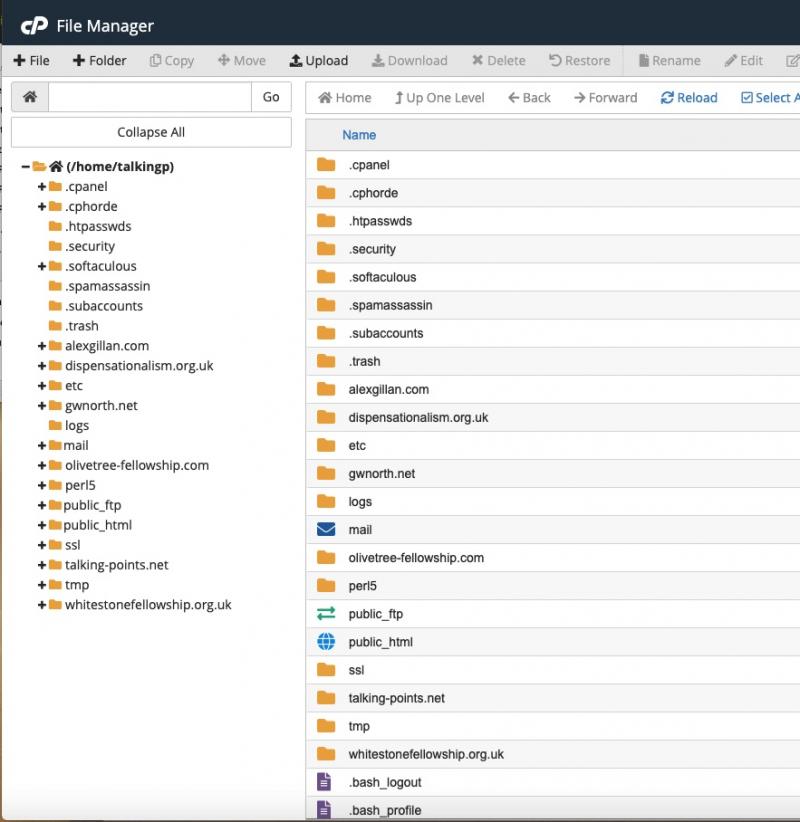Viewport: 800px width, 822px height.
Task: Click the Collapse All button
Action: (151, 132)
